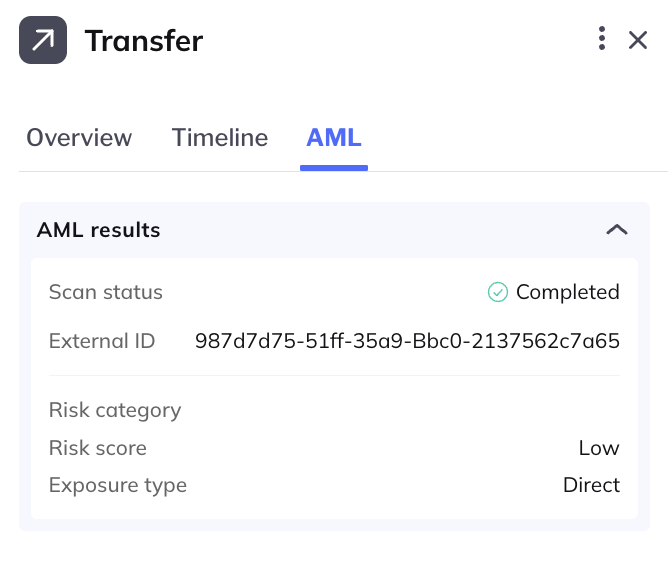668x588 pixels.
Task: Open the Timeline tab
Action: [220, 138]
